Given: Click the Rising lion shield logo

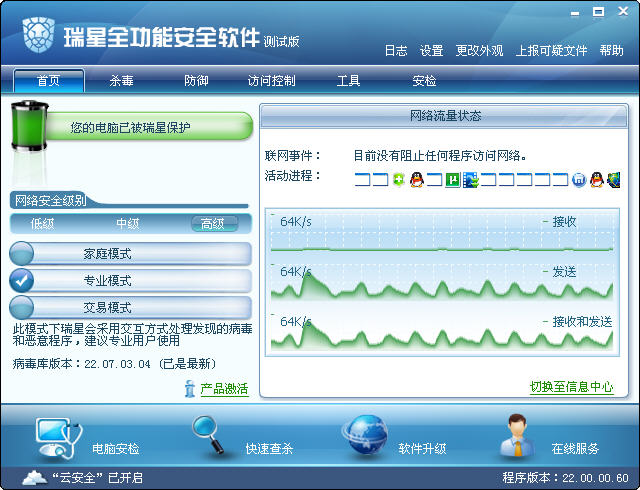Looking at the screenshot, I should pyautogui.click(x=39, y=35).
